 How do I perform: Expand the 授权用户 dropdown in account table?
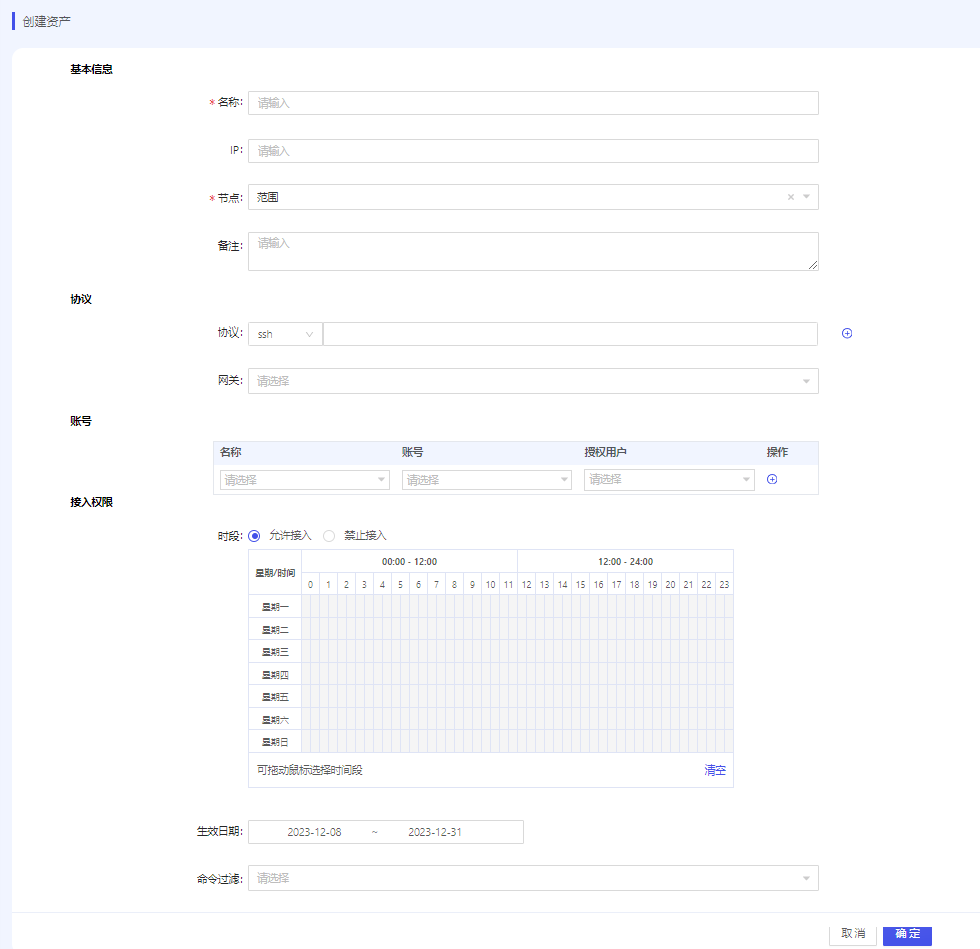[x=669, y=480]
